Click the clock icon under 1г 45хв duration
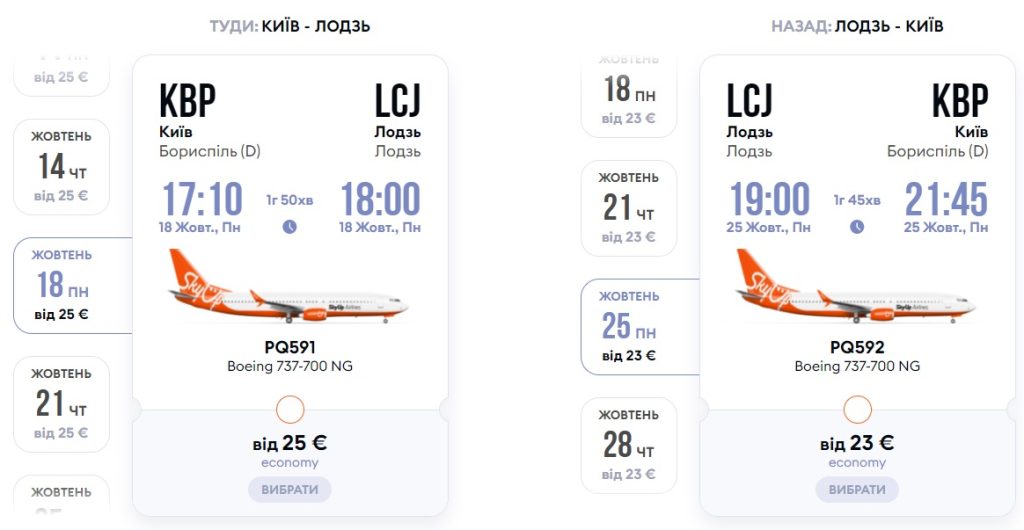This screenshot has width=1024, height=530. pos(857,226)
